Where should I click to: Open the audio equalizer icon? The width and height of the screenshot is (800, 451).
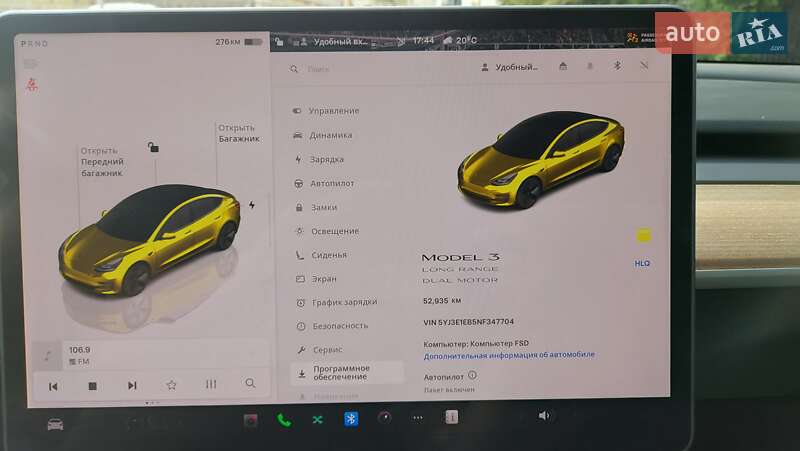211,384
